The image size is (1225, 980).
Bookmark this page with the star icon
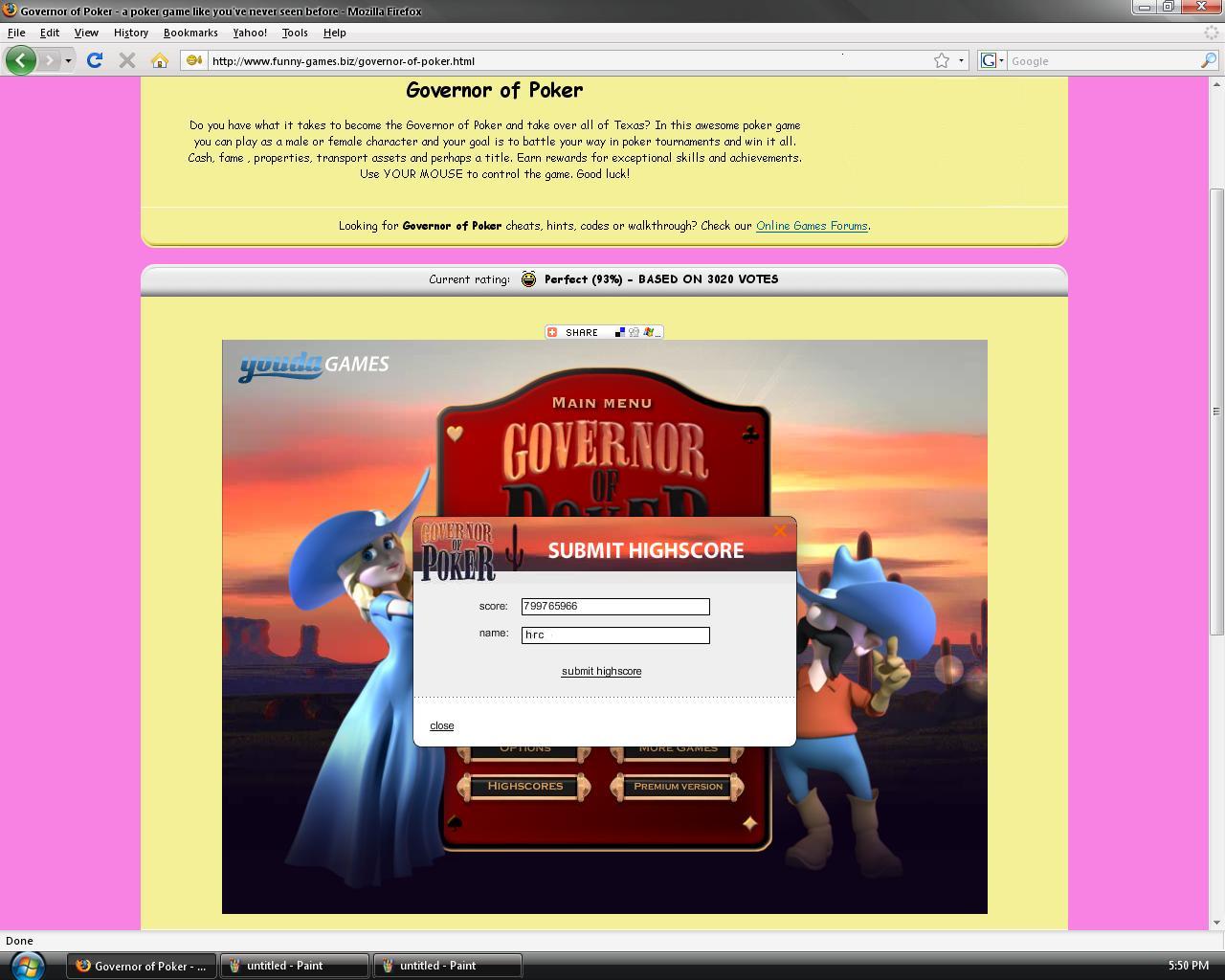pyautogui.click(x=942, y=60)
